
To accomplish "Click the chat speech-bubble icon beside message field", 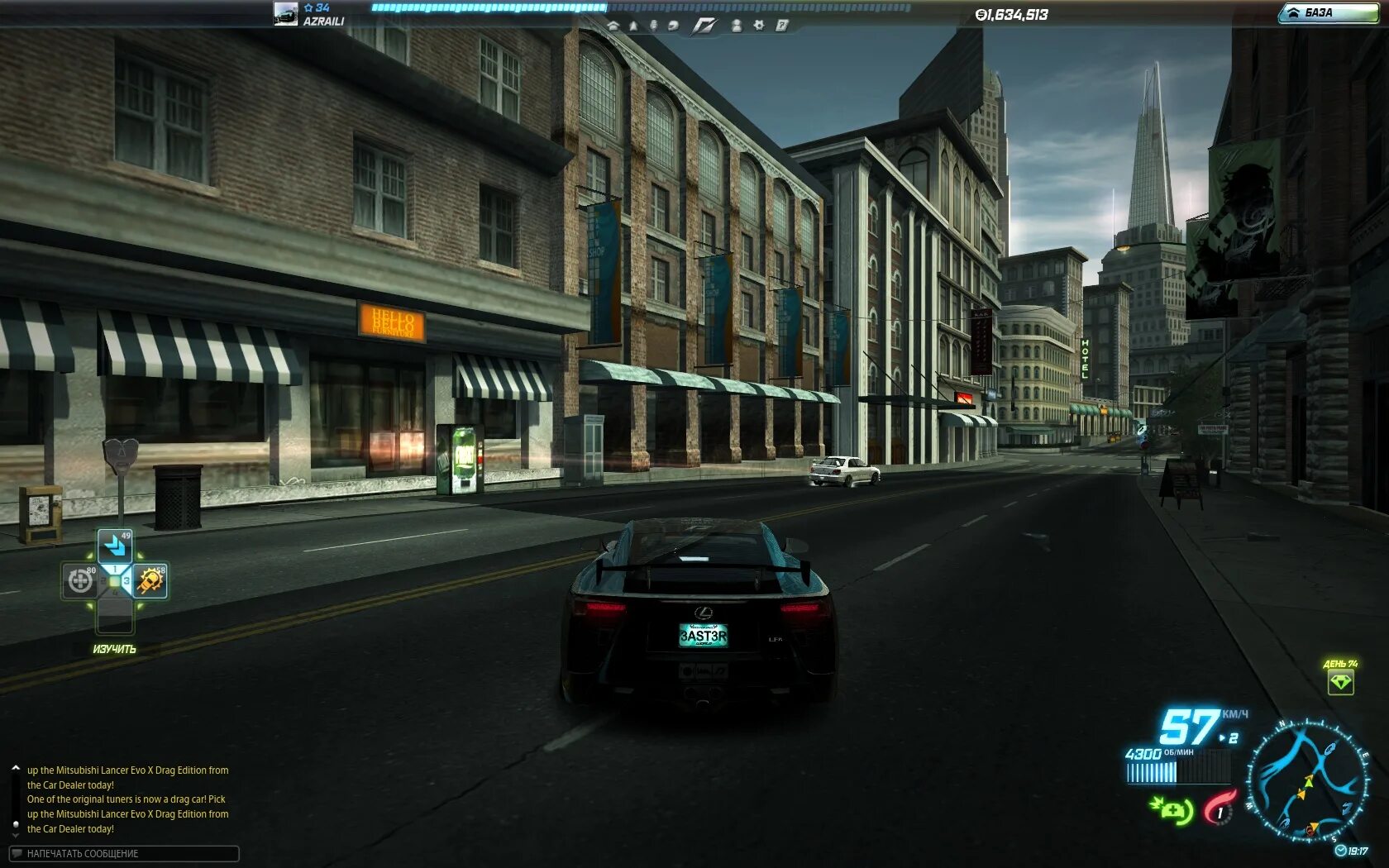I will click(x=17, y=854).
